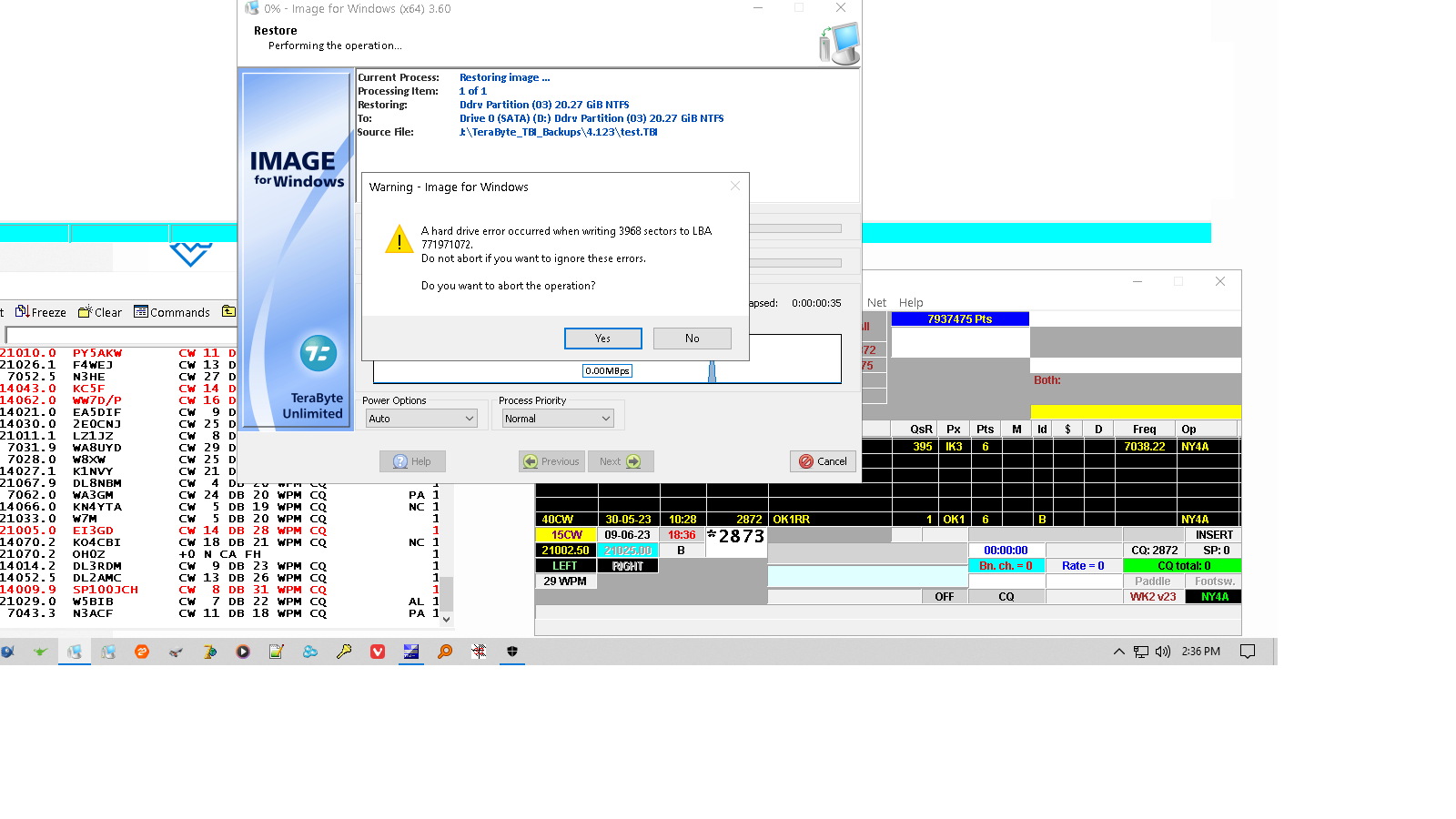This screenshot has height=819, width=1456.
Task: Open the Power Options dropdown set to Auto
Action: pos(421,419)
